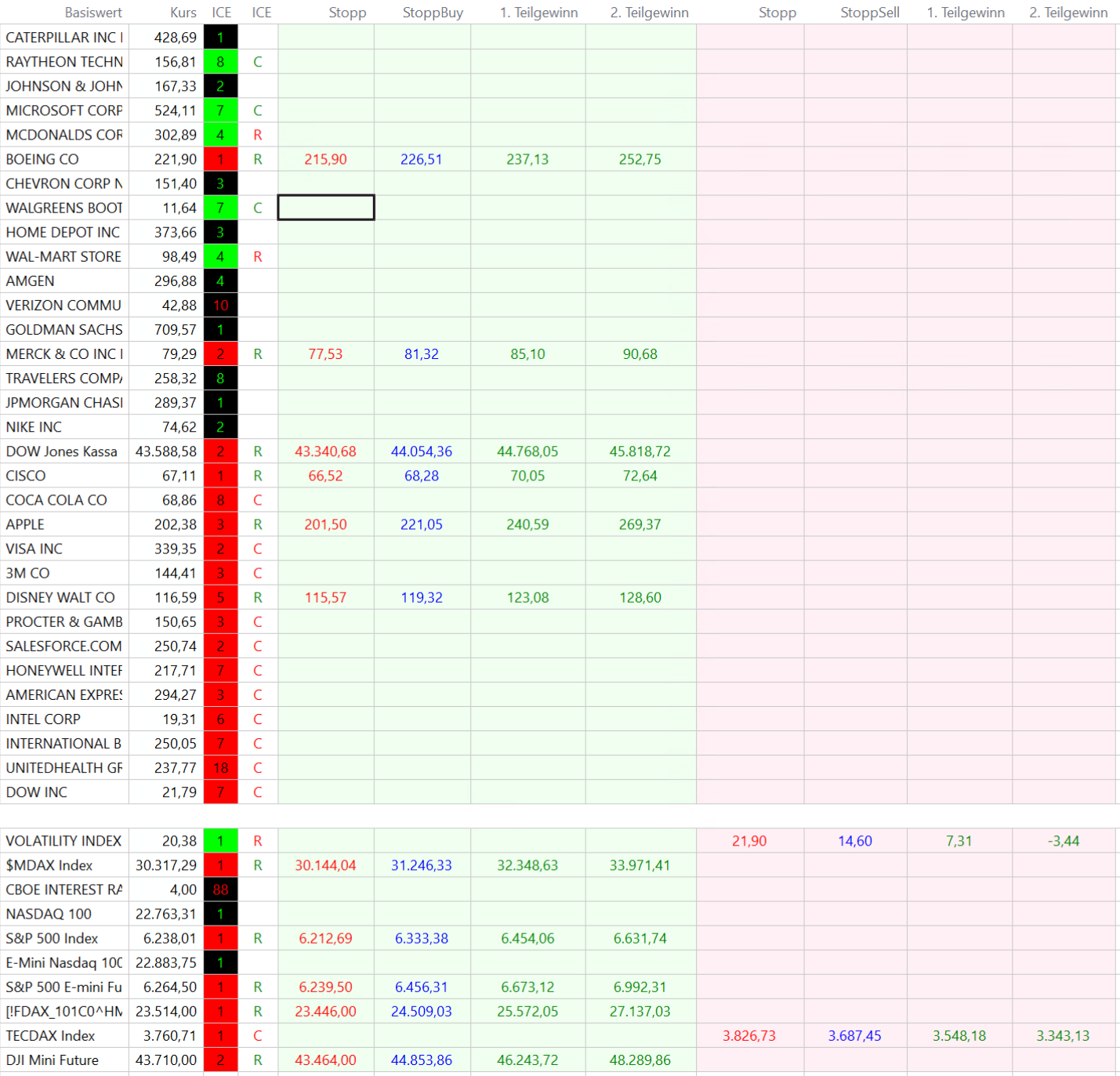Select the $MDAX Index name cell
Image resolution: width=1120 pixels, height=1076 pixels.
pyautogui.click(x=49, y=865)
